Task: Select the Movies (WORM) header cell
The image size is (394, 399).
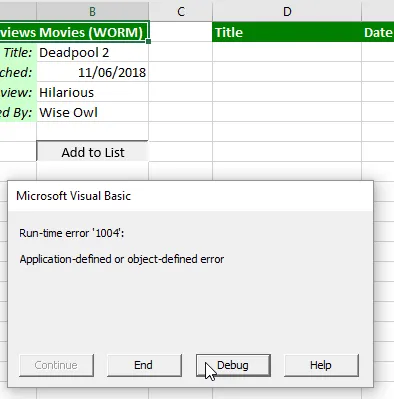Action: [x=74, y=32]
